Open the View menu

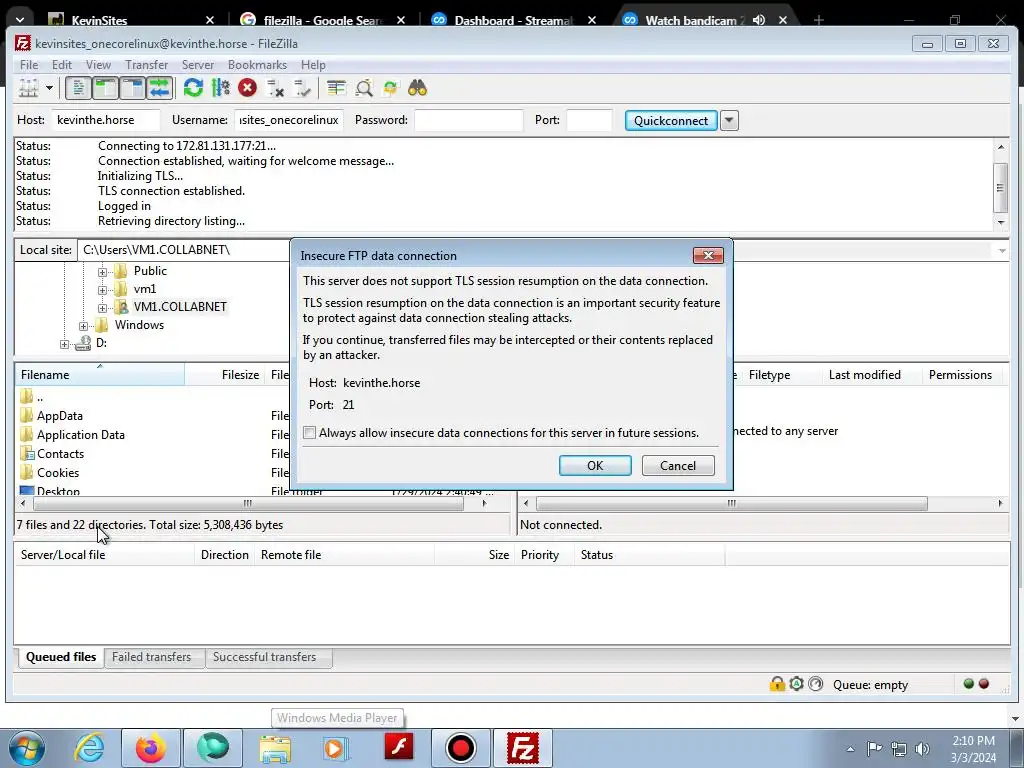(98, 65)
